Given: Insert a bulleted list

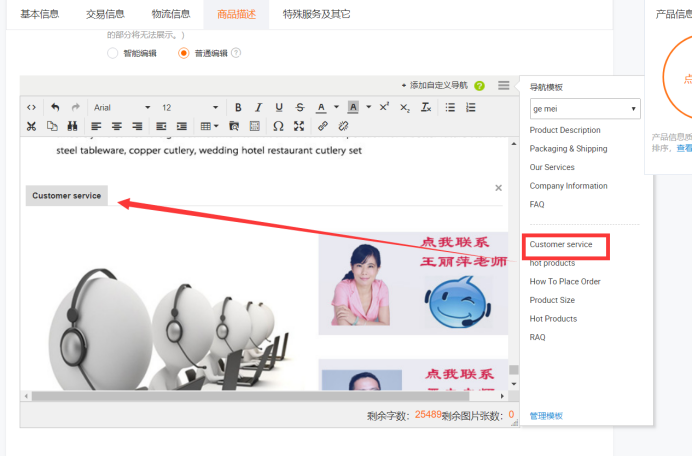Looking at the screenshot, I should [450, 108].
